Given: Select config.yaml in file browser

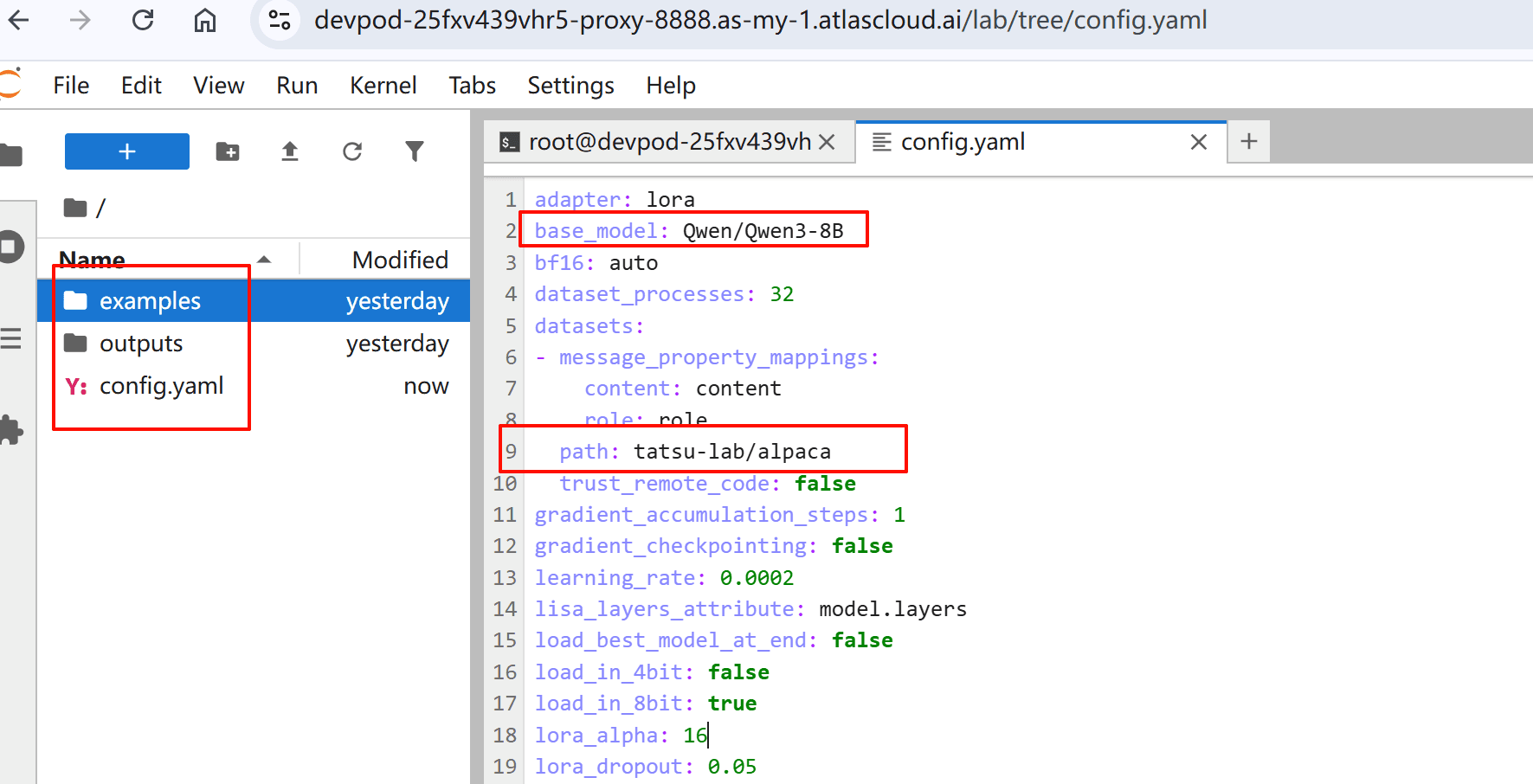Looking at the screenshot, I should [161, 386].
